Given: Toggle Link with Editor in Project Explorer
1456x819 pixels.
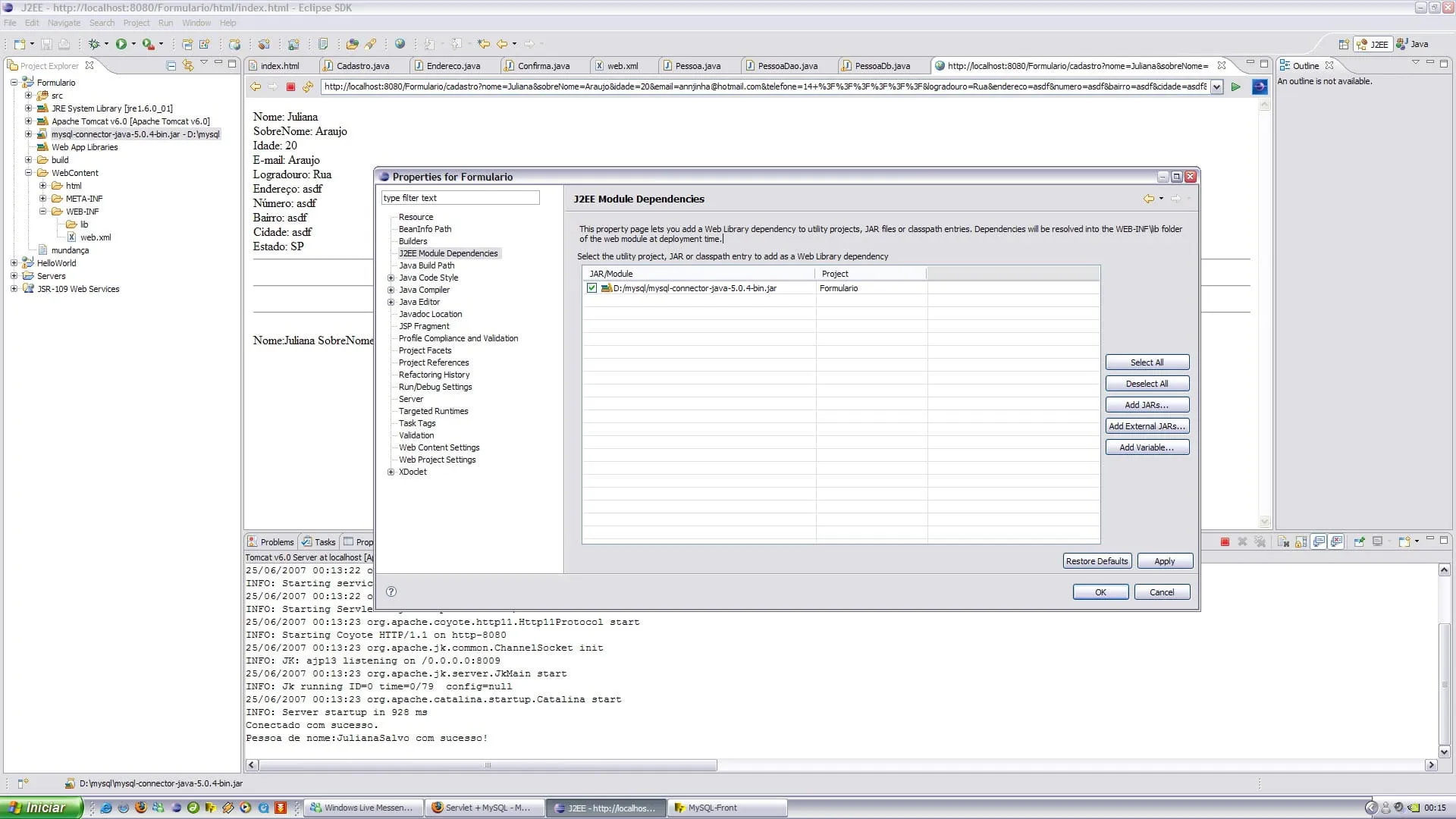Looking at the screenshot, I should [188, 66].
